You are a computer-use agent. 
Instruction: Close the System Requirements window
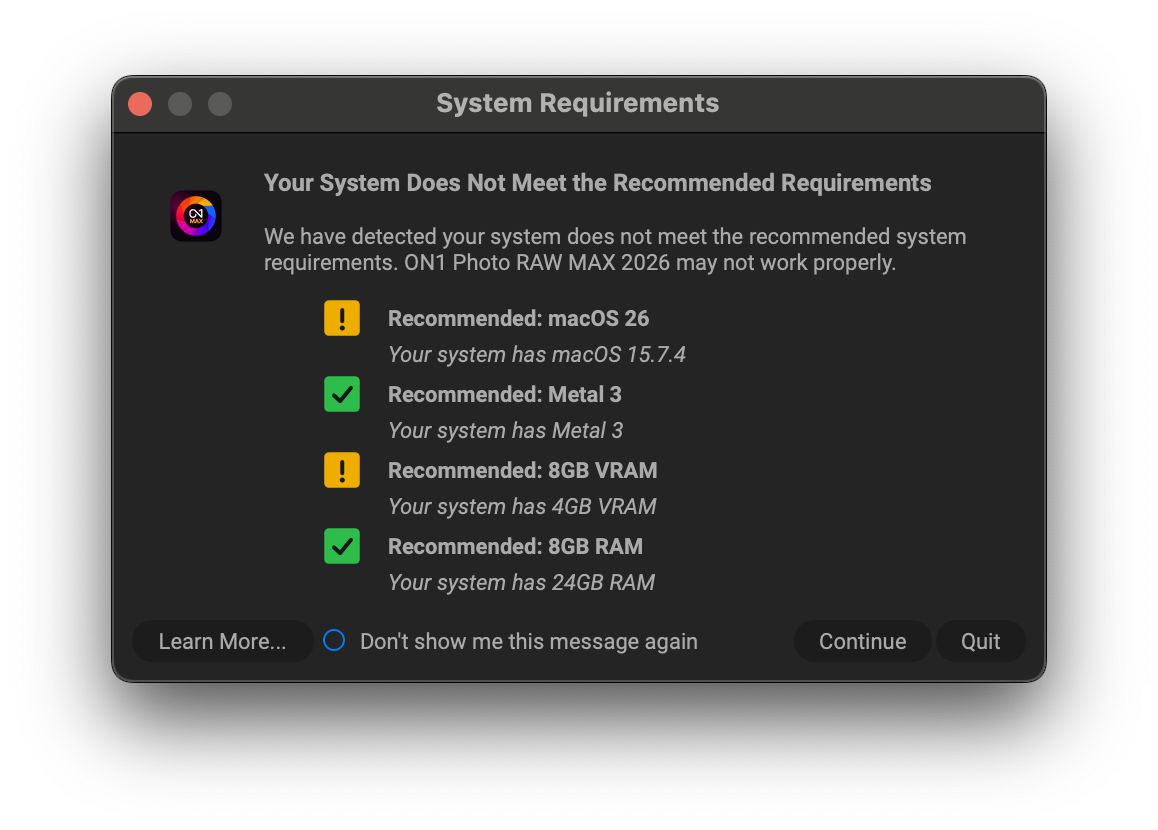click(140, 104)
